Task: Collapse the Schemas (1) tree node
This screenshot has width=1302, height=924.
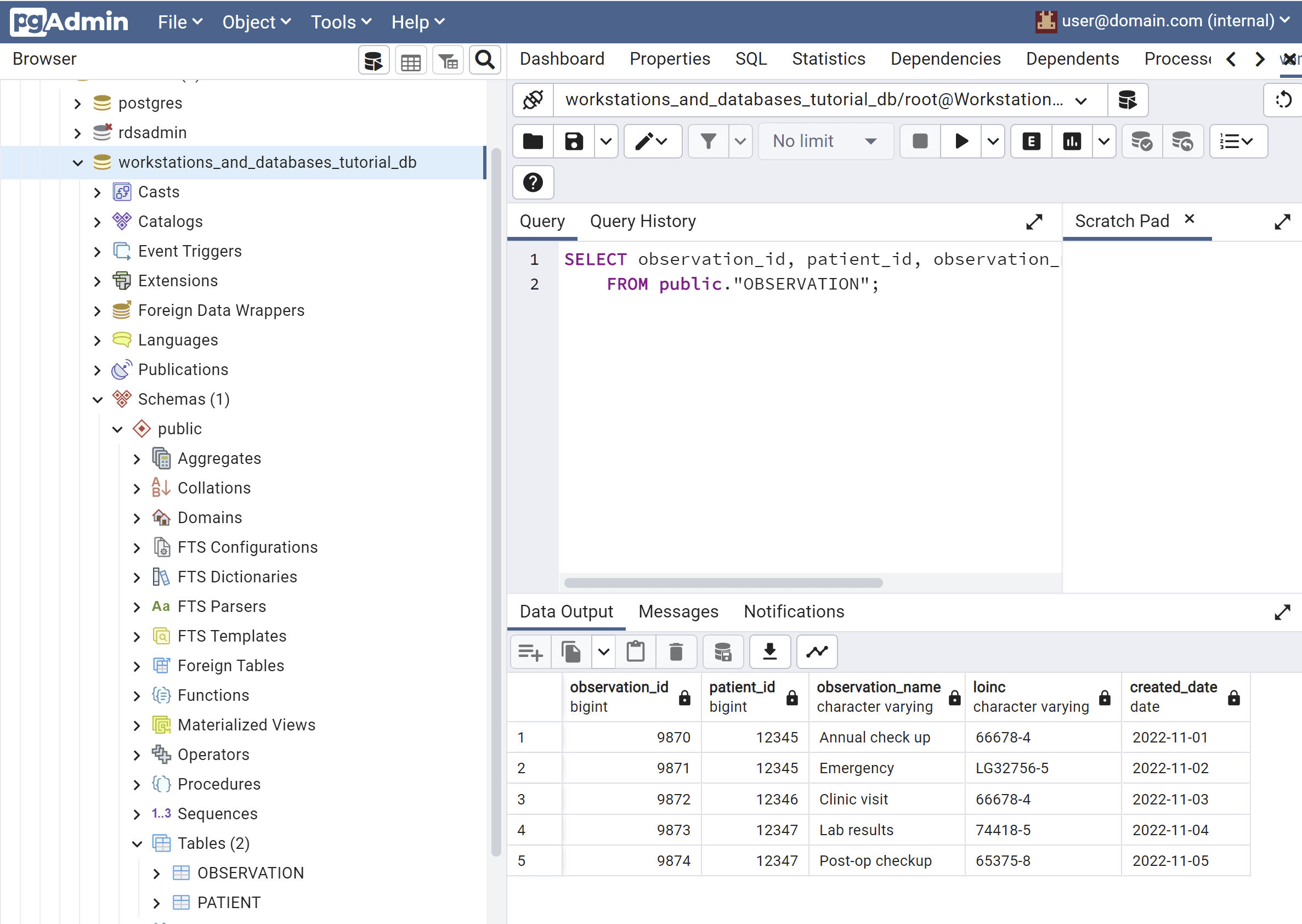Action: pos(97,399)
